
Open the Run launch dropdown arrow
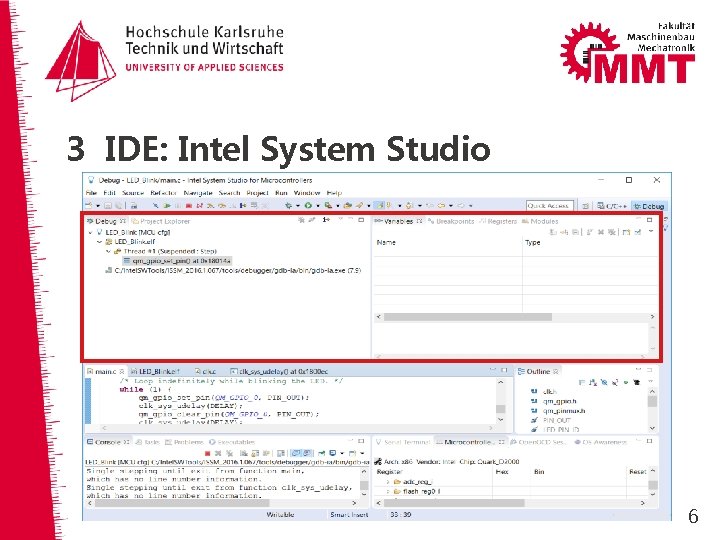[x=318, y=206]
